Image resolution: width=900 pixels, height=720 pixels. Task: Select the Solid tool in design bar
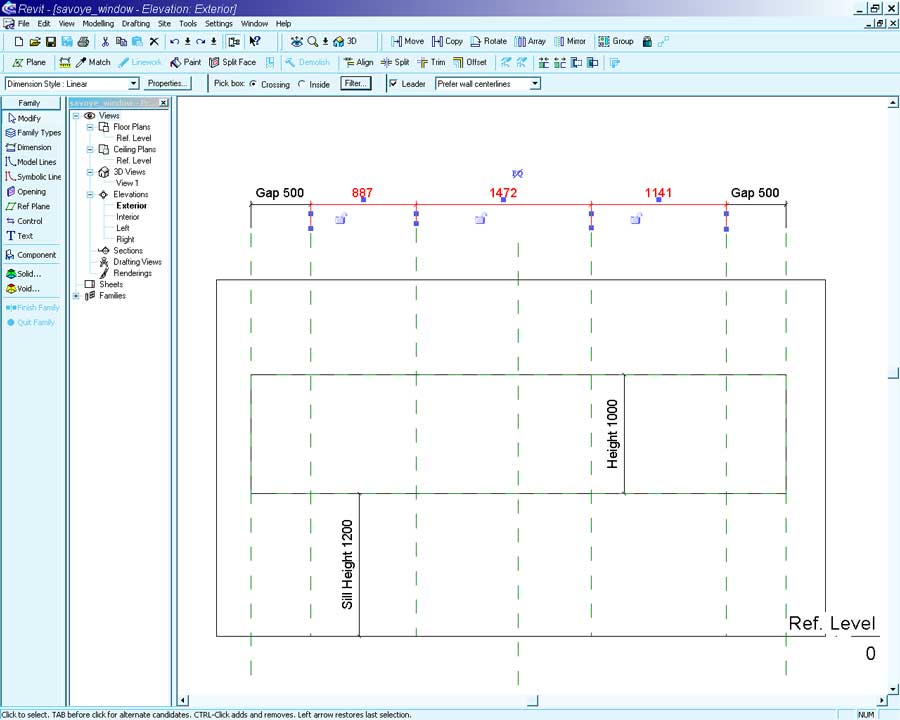point(24,274)
